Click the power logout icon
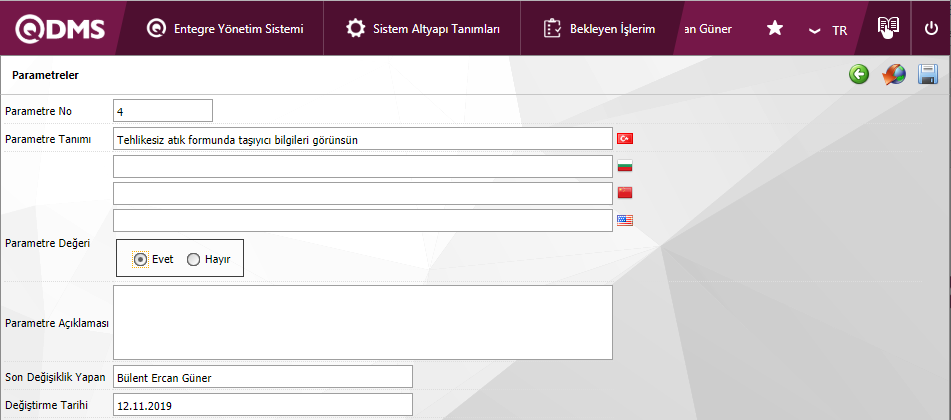The width and height of the screenshot is (951, 420). click(932, 29)
